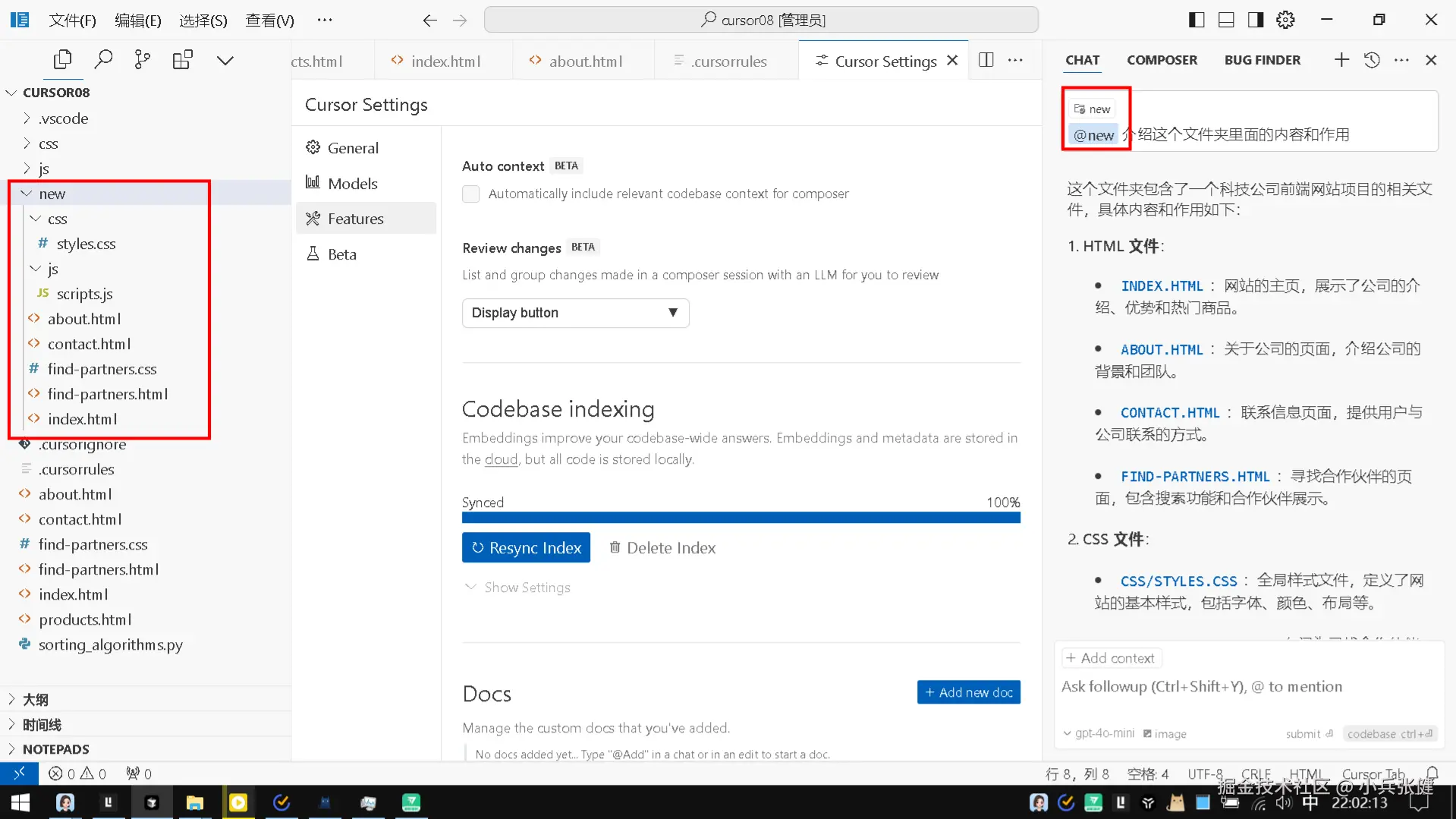Click the Add new doc button
The width and height of the screenshot is (1456, 819).
[968, 692]
